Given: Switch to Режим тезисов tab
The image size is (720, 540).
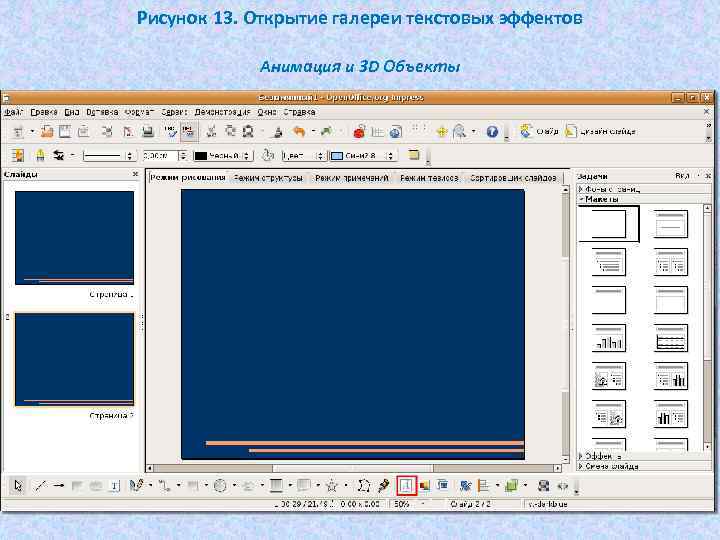Looking at the screenshot, I should (x=429, y=178).
